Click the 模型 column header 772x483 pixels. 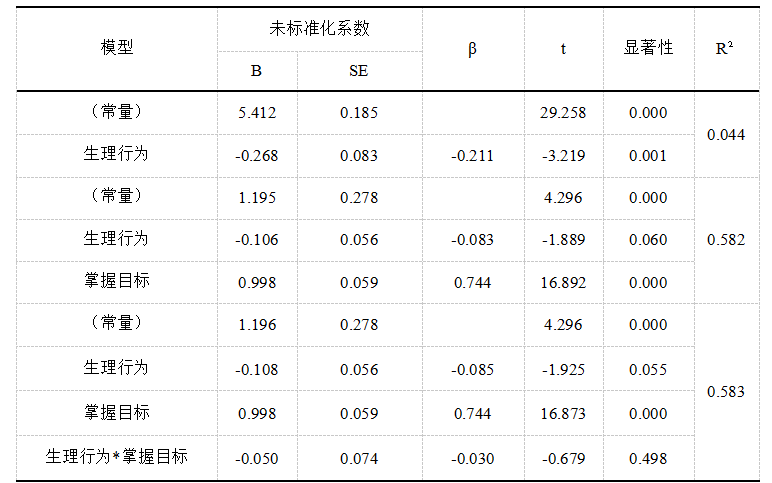point(117,48)
